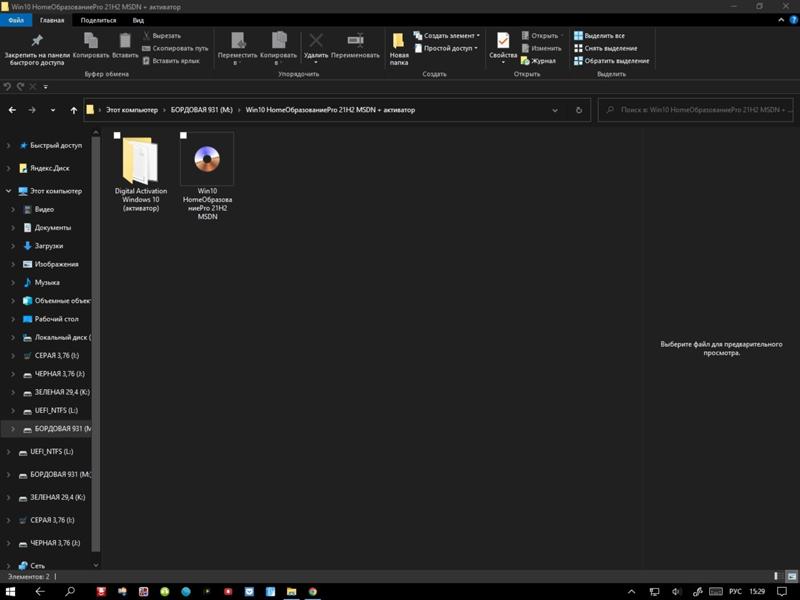
Task: Tick the checkbox on the Win10 ISO file
Action: pos(183,135)
